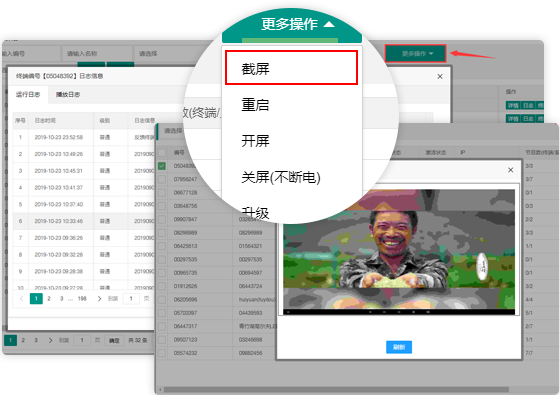Select 开屏 menu option
This screenshot has height=395, width=560.
click(x=255, y=141)
